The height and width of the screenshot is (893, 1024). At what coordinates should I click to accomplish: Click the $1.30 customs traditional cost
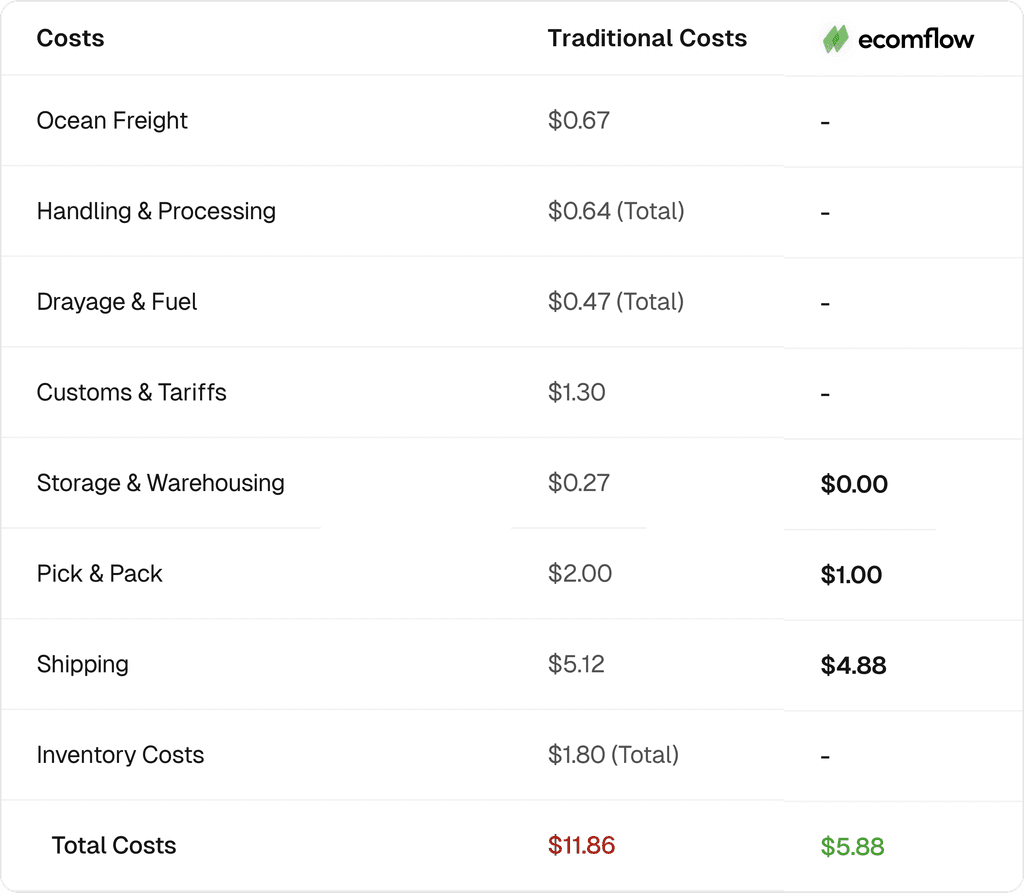pos(576,392)
